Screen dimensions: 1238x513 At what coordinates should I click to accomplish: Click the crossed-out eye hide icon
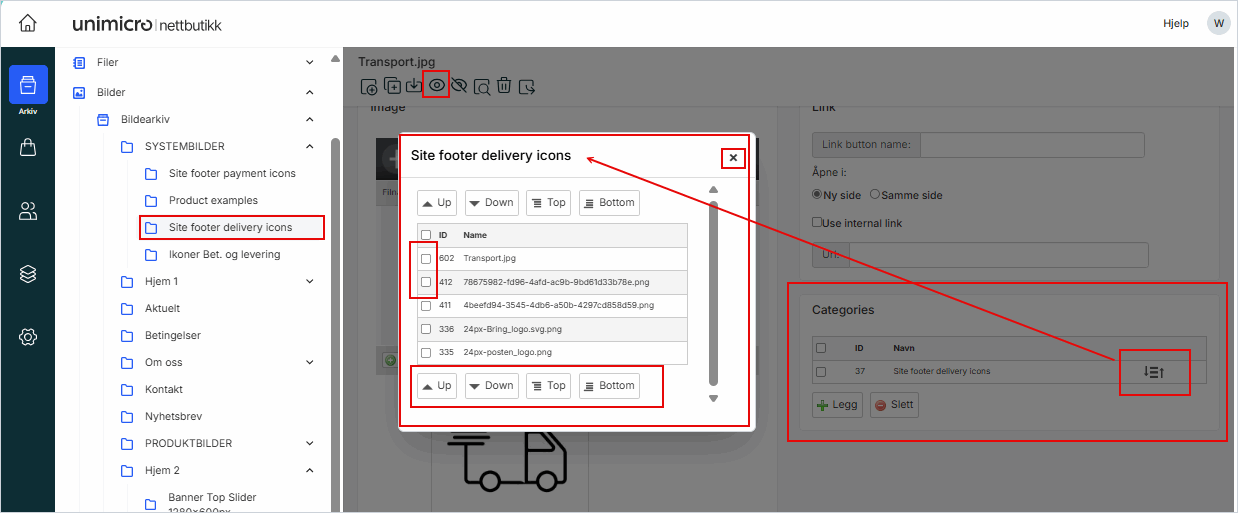[x=459, y=86]
